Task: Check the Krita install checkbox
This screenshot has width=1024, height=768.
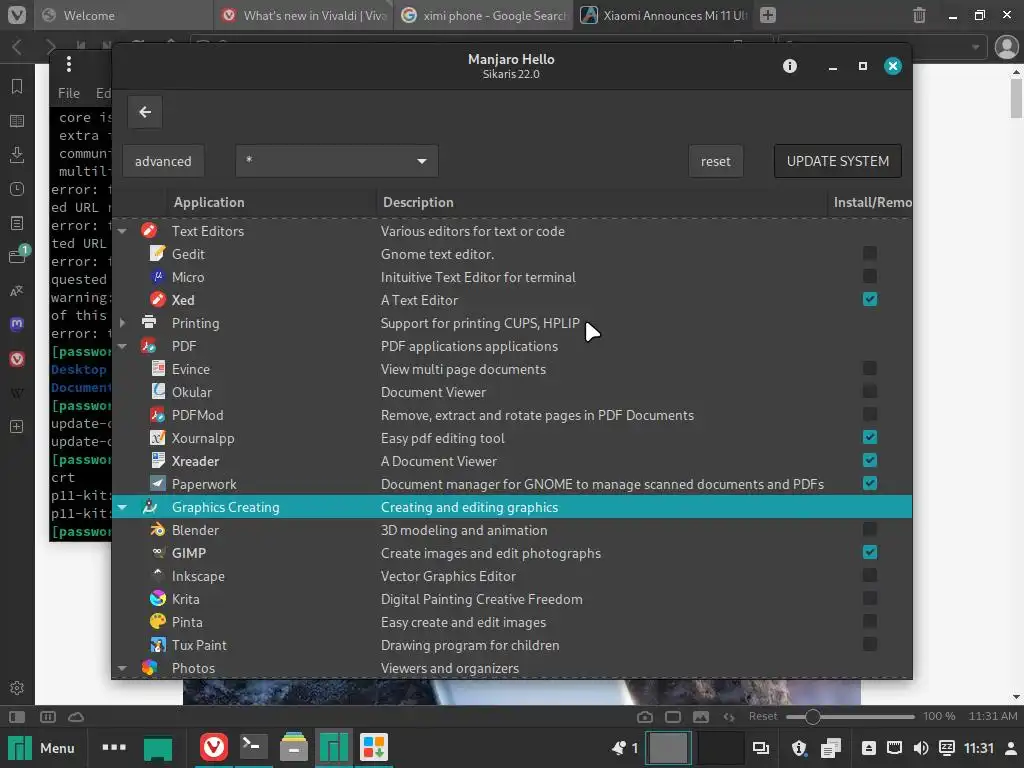Action: tap(869, 598)
